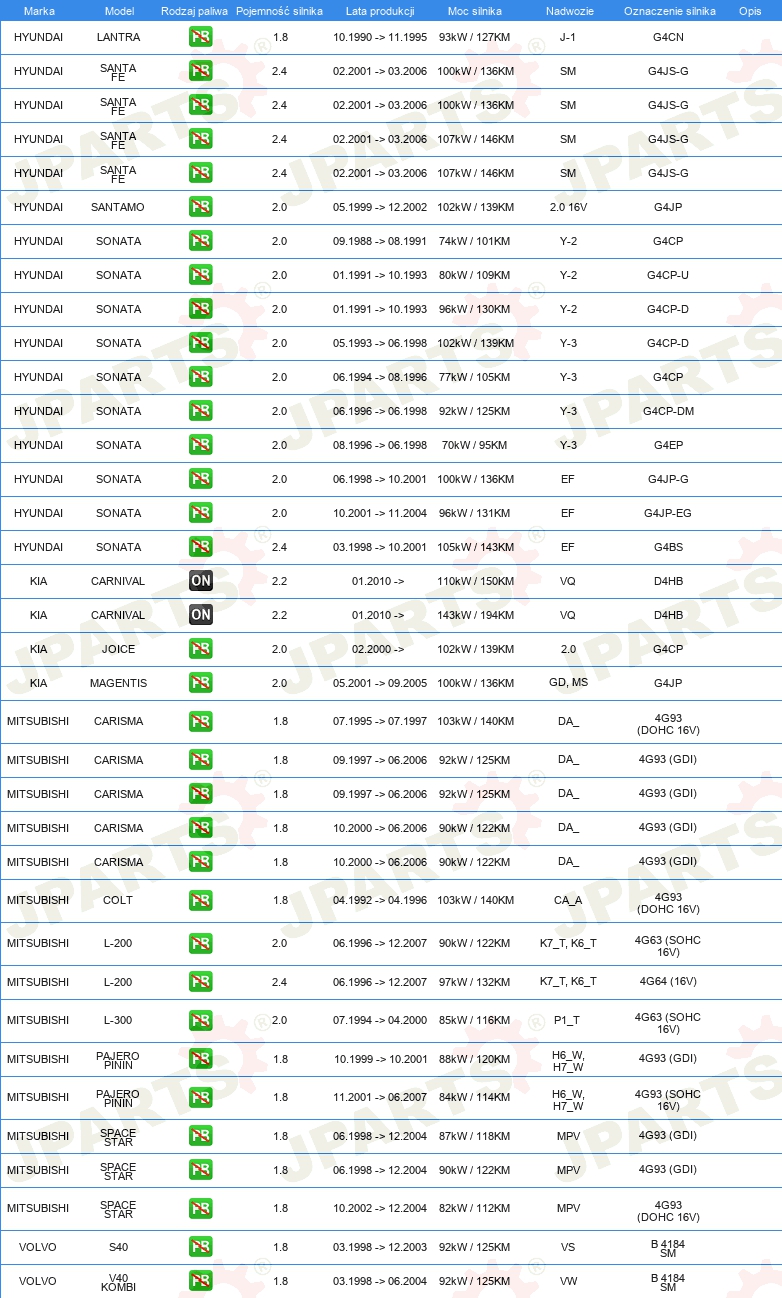Click production dates 11.2001 -> 06.2007
The image size is (782, 1298).
click(x=380, y=1097)
